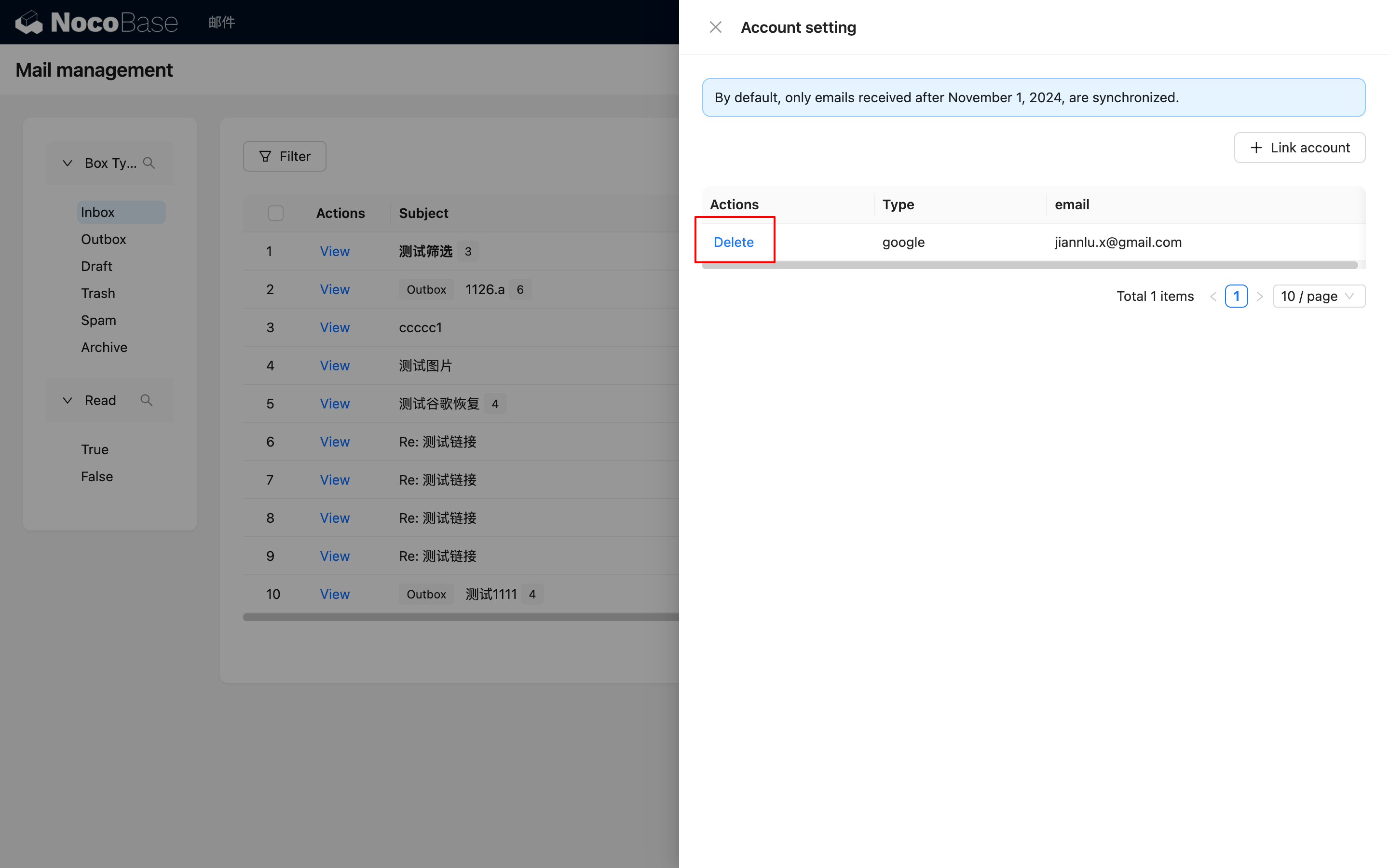Viewport: 1389px width, 868px height.
Task: Select the Spam filter item
Action: (x=98, y=320)
